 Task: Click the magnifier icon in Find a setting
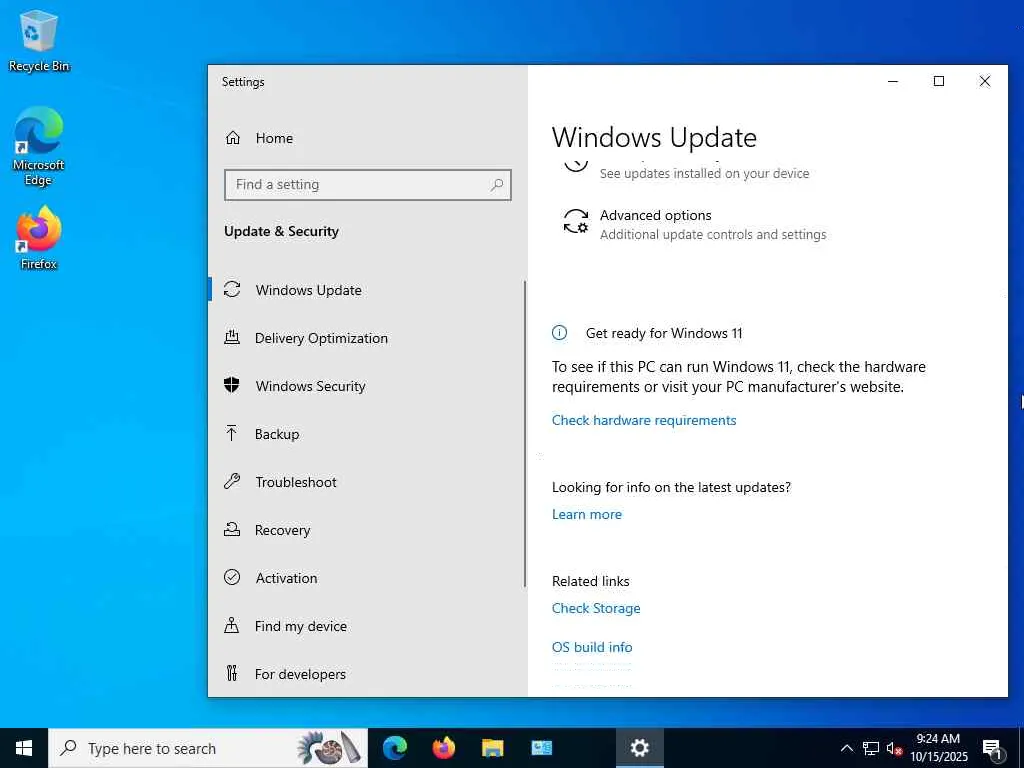(497, 185)
